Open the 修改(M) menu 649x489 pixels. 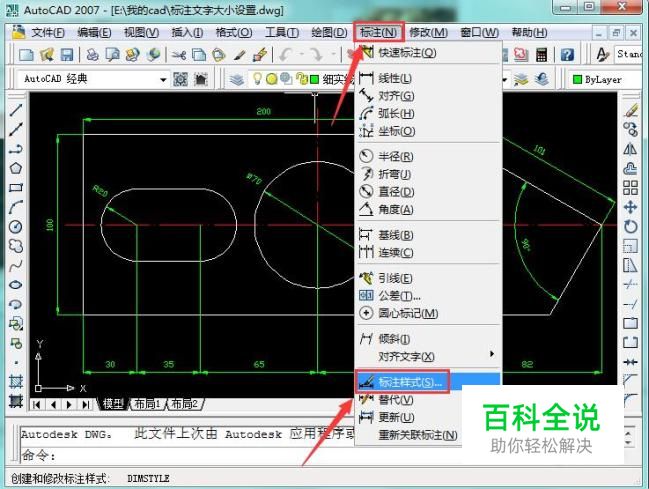[x=428, y=32]
